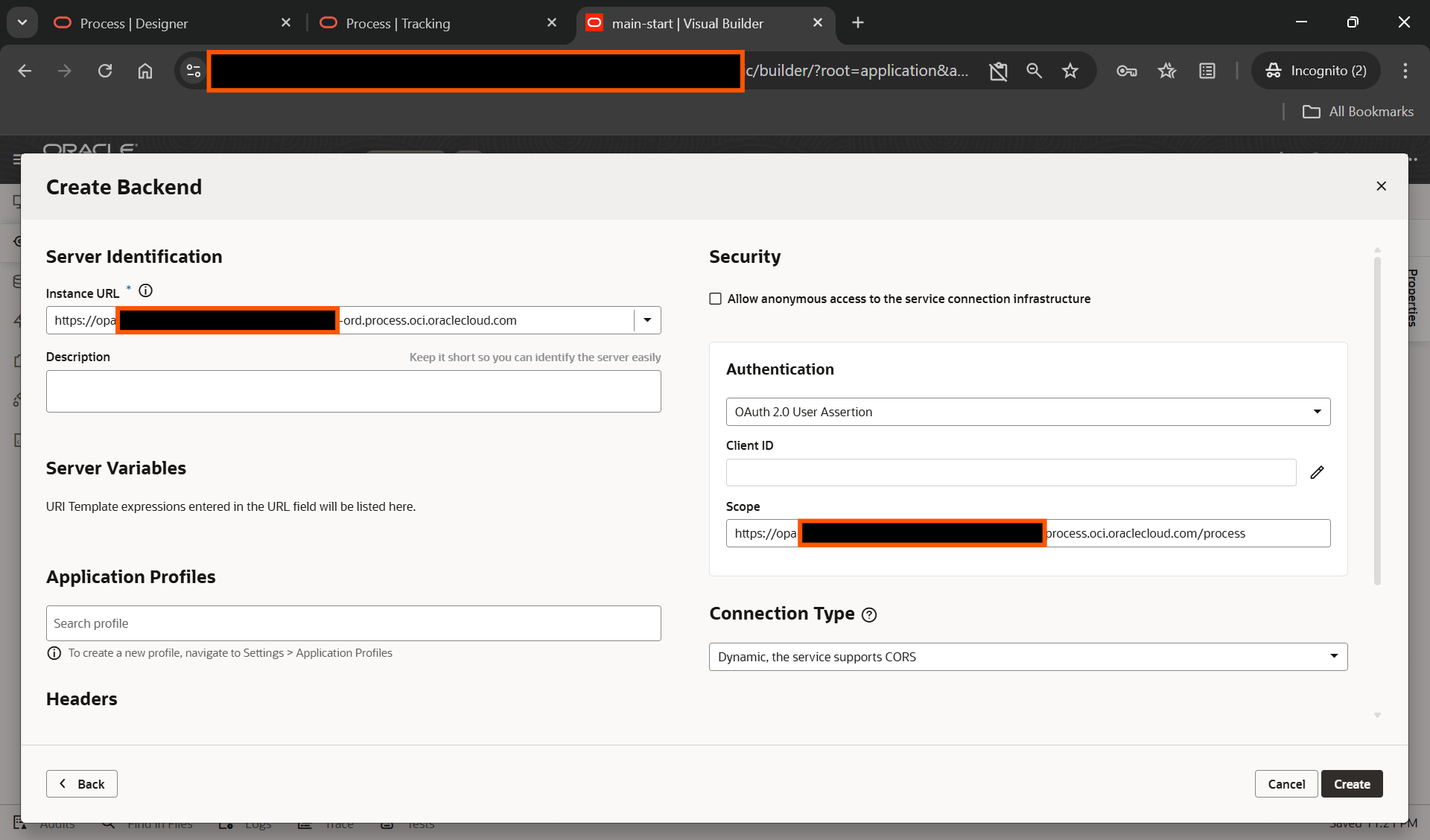Click the pencil edit icon beside Client ID
This screenshot has height=840, width=1430.
point(1317,472)
